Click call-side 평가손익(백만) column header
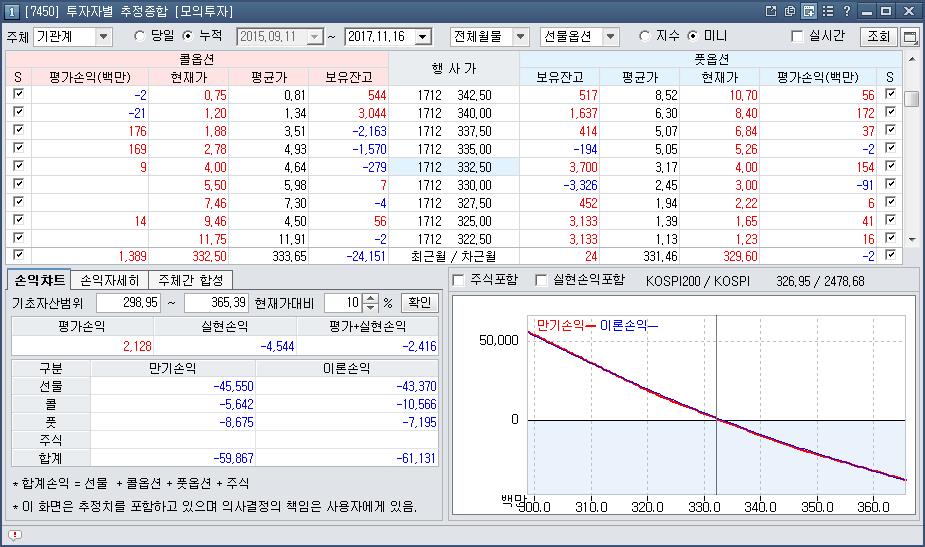The image size is (925, 547). click(x=90, y=77)
